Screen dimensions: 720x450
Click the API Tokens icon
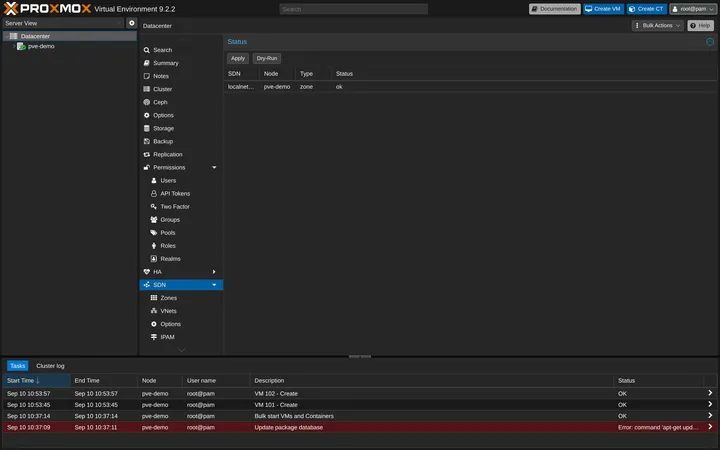click(x=154, y=194)
